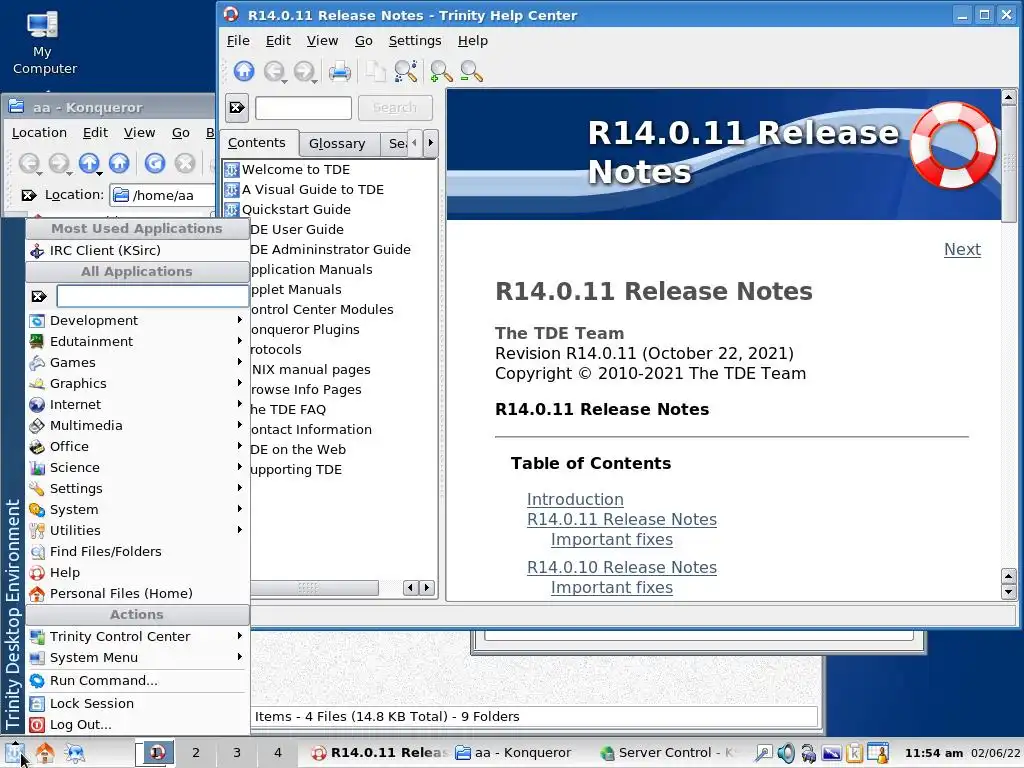1024x768 pixels.
Task: Open Important fixes under R14.0.11
Action: pyautogui.click(x=612, y=540)
